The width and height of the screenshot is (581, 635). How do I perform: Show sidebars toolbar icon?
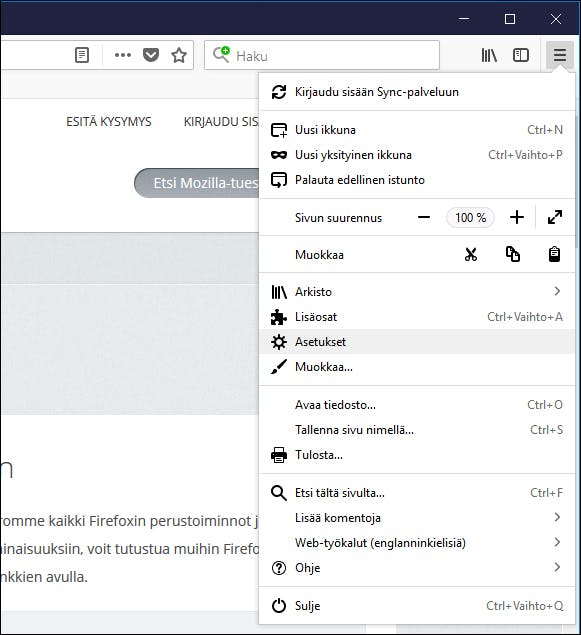click(x=521, y=55)
